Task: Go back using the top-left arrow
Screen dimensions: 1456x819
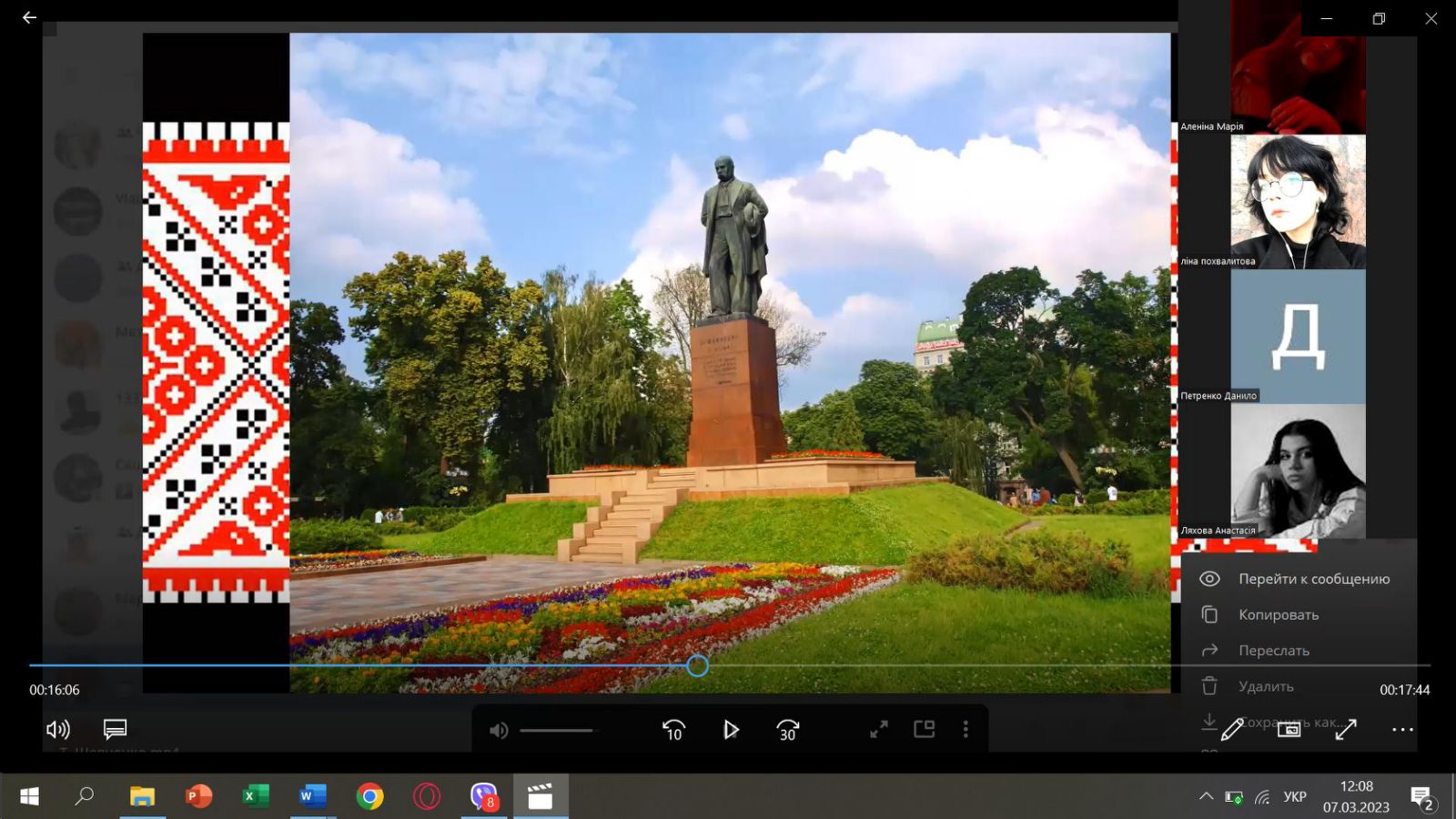Action: click(x=29, y=17)
